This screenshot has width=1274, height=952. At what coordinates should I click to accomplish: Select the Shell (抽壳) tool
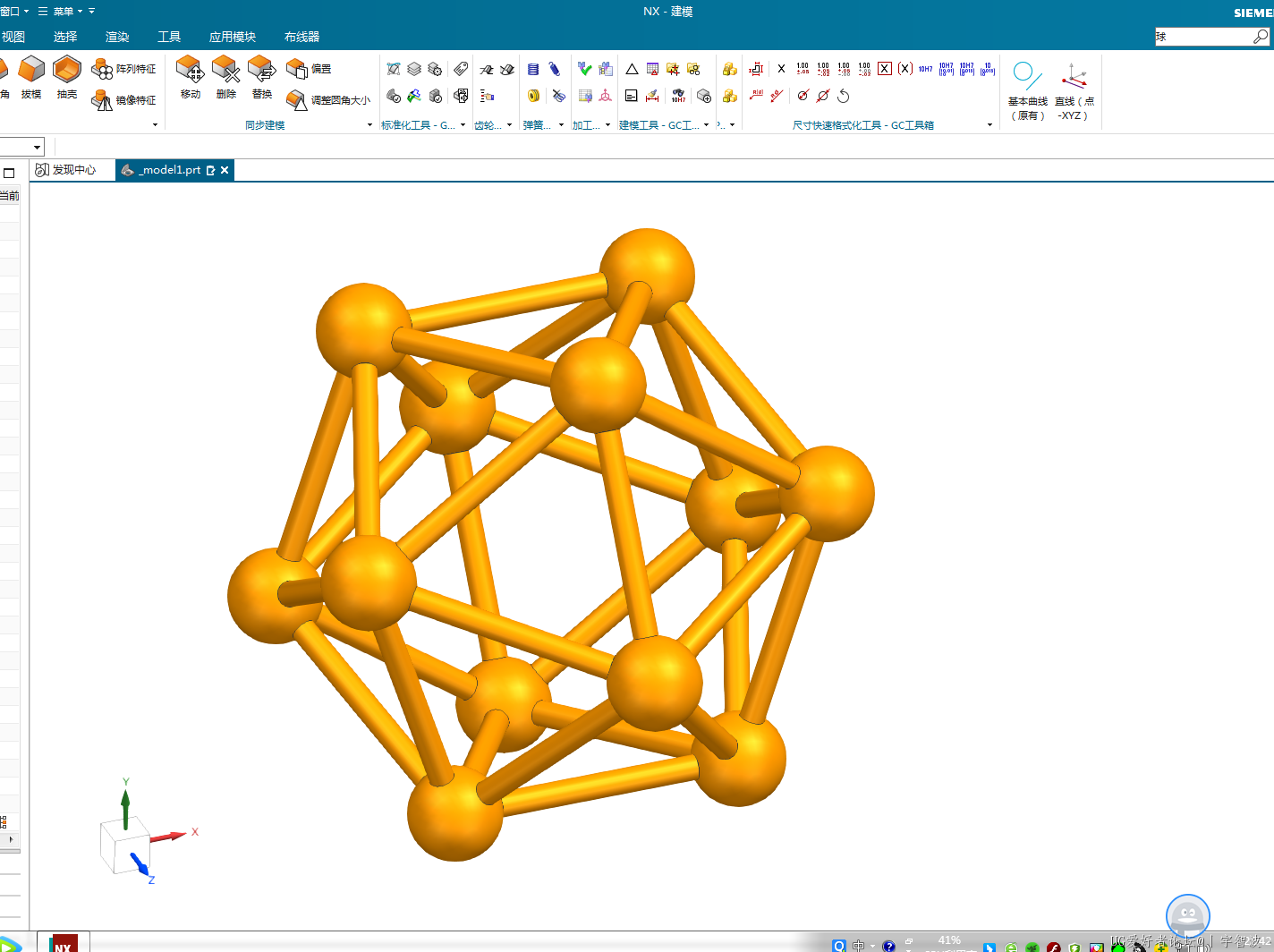[67, 76]
